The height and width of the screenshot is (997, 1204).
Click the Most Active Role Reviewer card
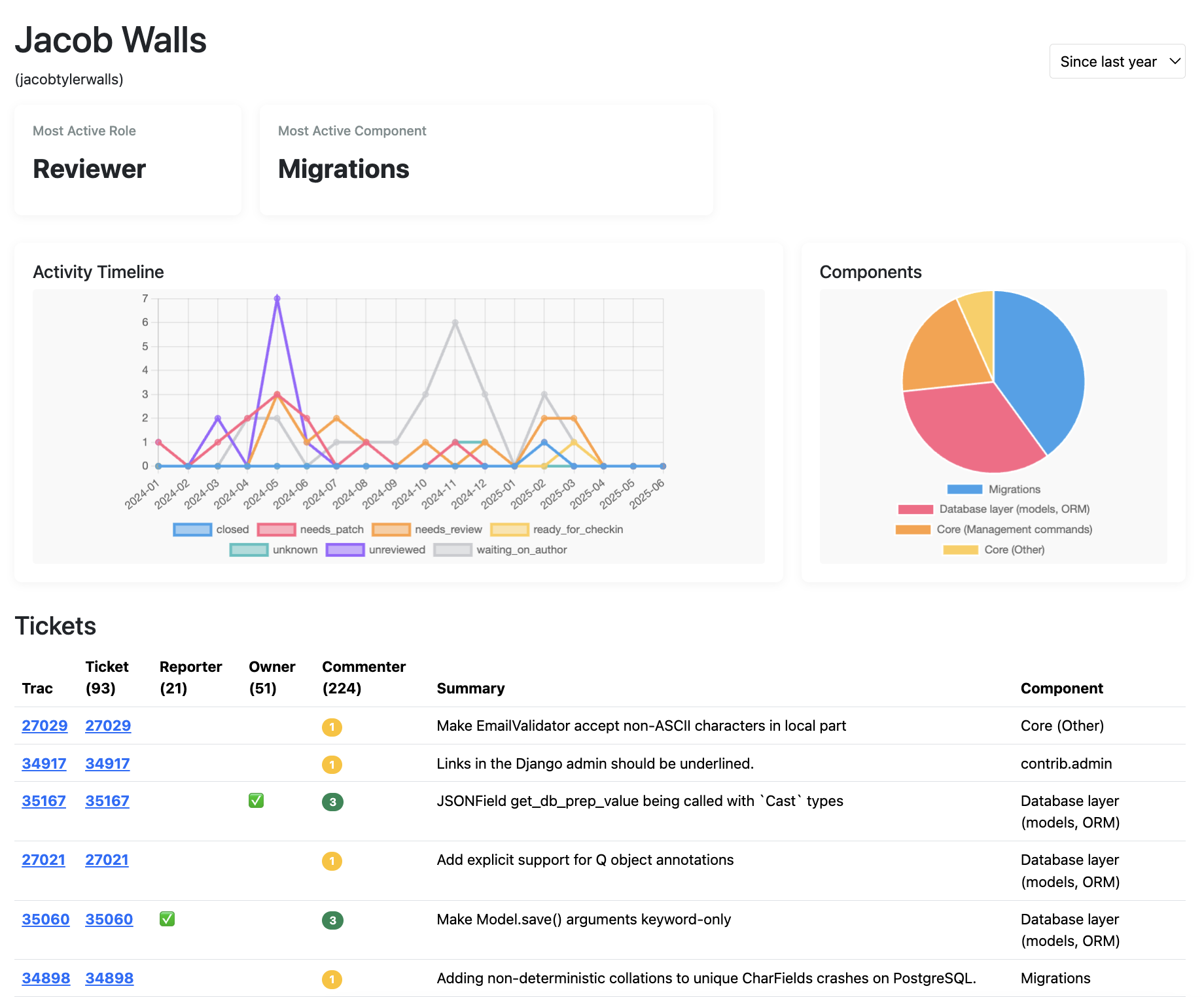click(x=128, y=160)
